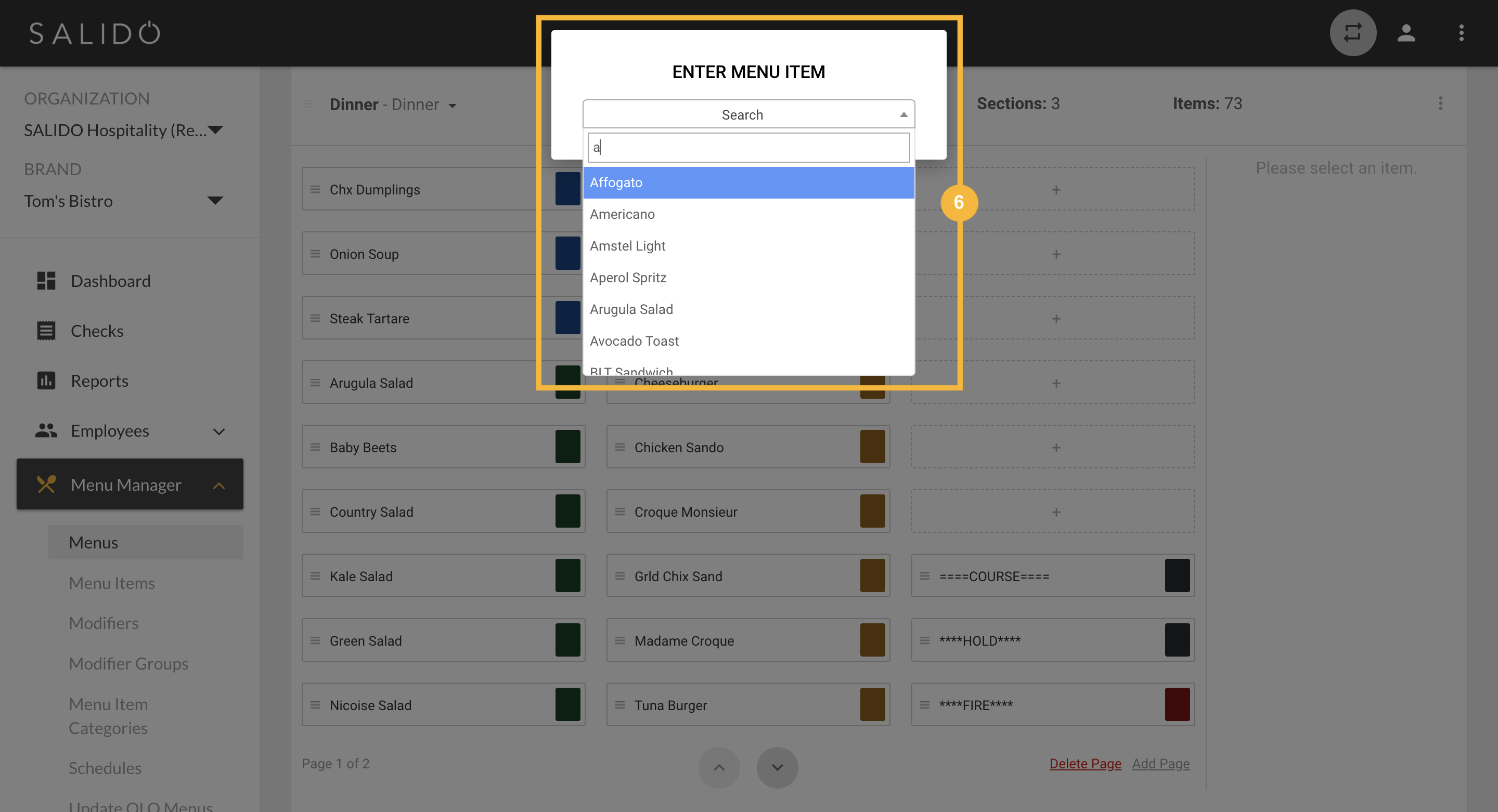Collapse the Search combo box arrow
This screenshot has width=1498, height=812.
pyautogui.click(x=903, y=114)
